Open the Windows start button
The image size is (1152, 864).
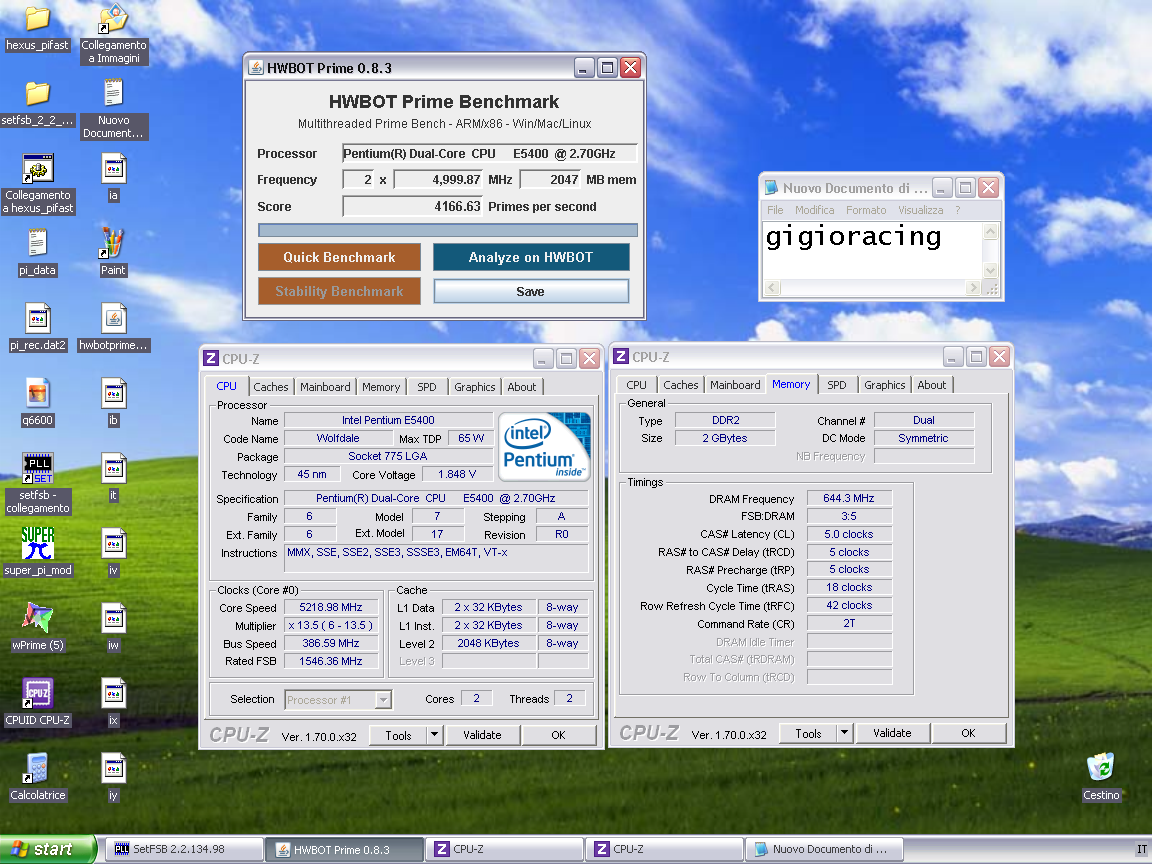pyautogui.click(x=47, y=849)
